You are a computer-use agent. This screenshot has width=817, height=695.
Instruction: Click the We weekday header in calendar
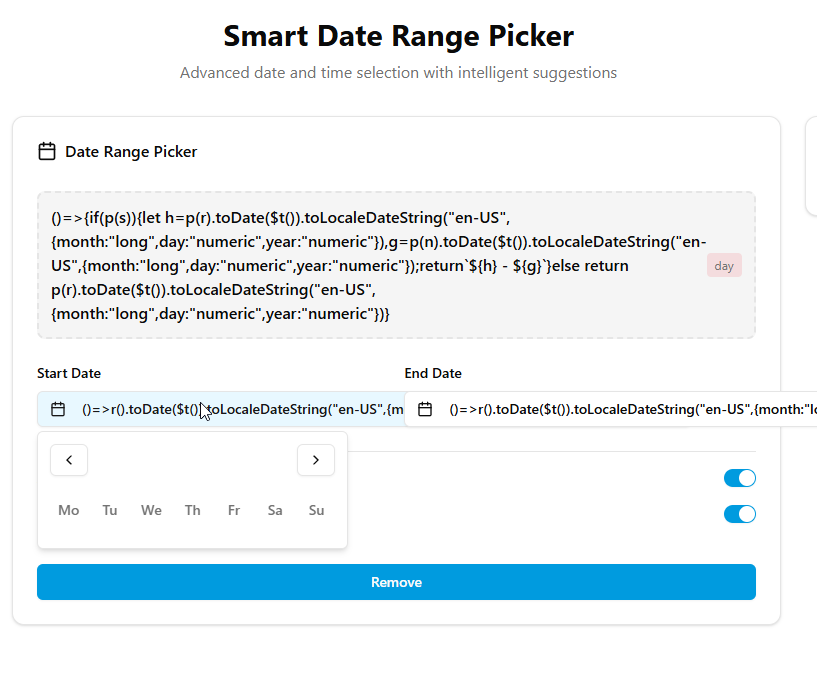tap(151, 511)
